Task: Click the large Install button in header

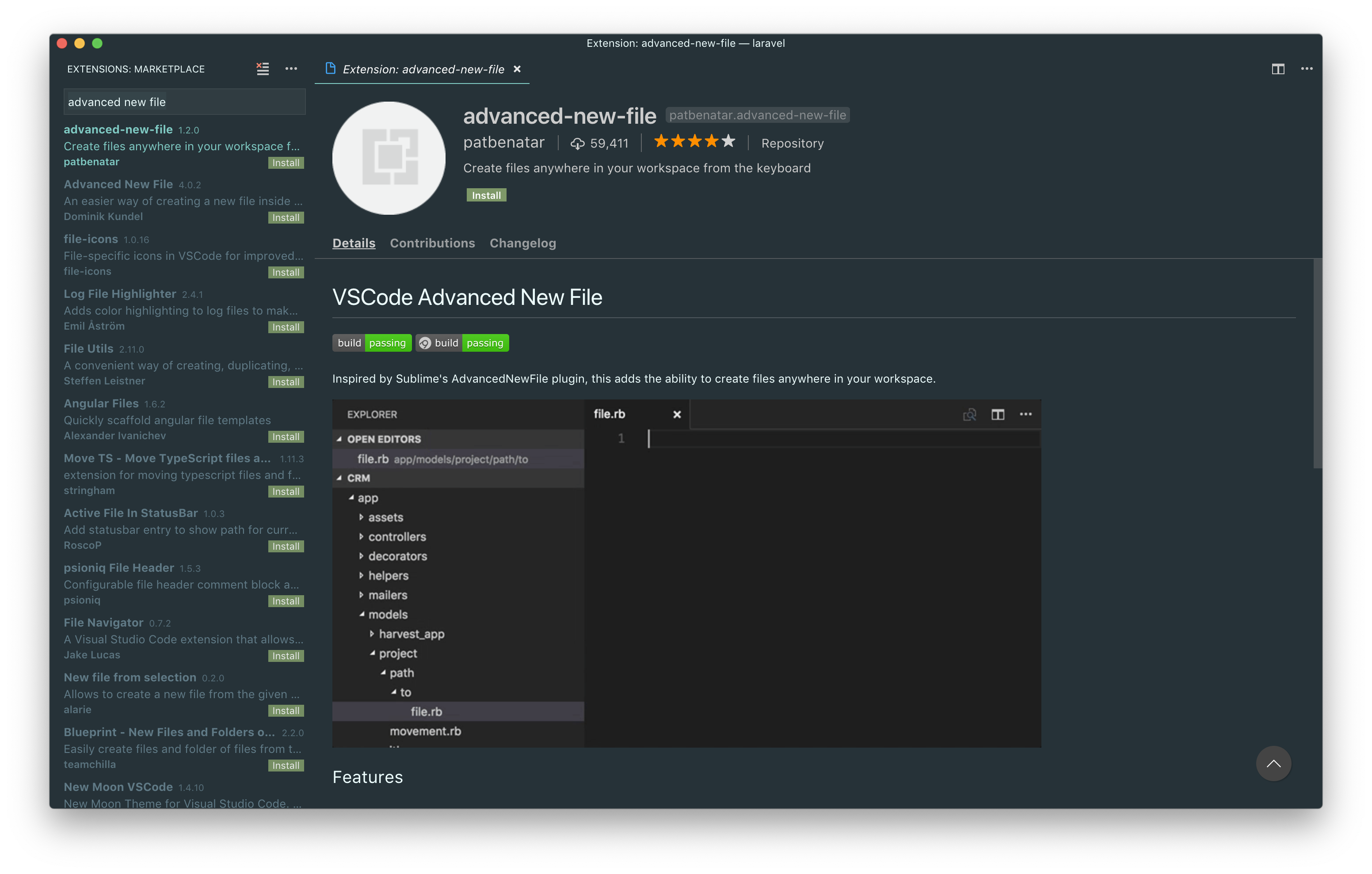Action: tap(486, 195)
